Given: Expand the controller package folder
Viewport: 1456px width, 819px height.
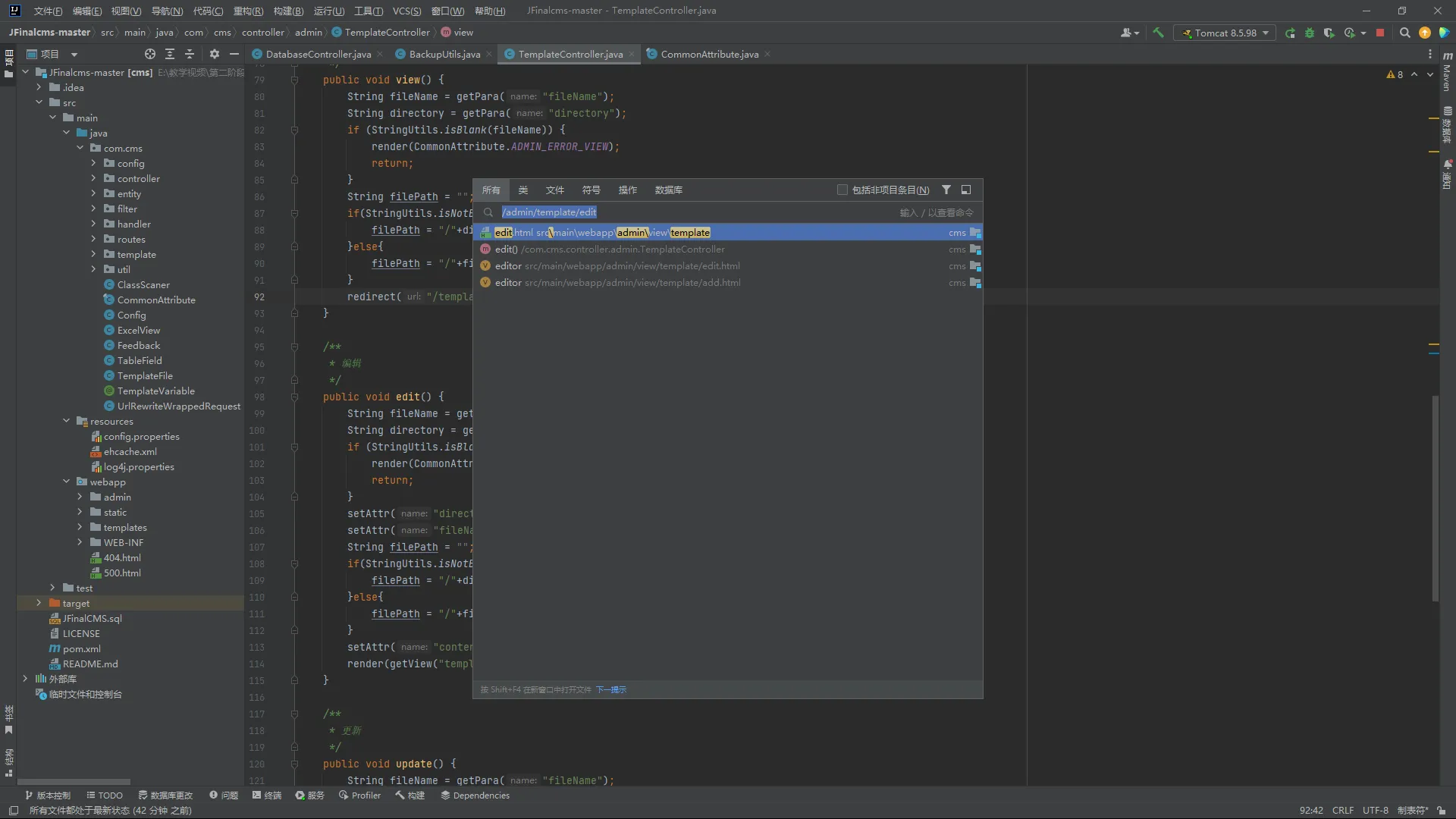Looking at the screenshot, I should (x=93, y=178).
